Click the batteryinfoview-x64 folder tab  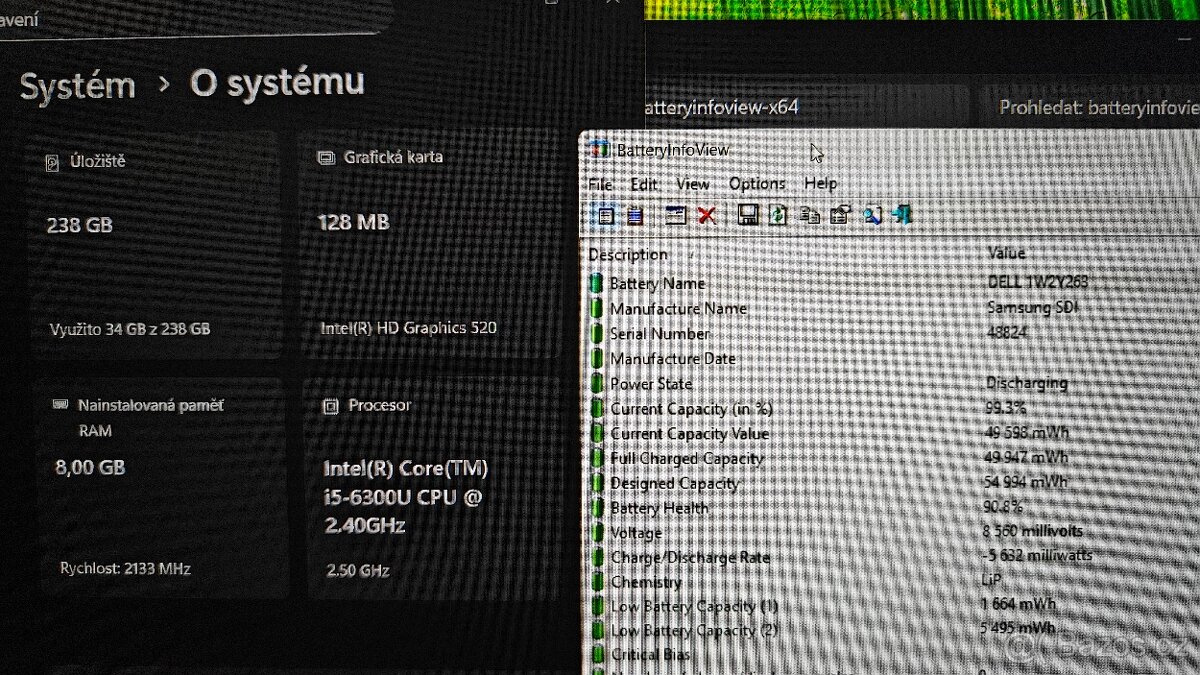(722, 107)
